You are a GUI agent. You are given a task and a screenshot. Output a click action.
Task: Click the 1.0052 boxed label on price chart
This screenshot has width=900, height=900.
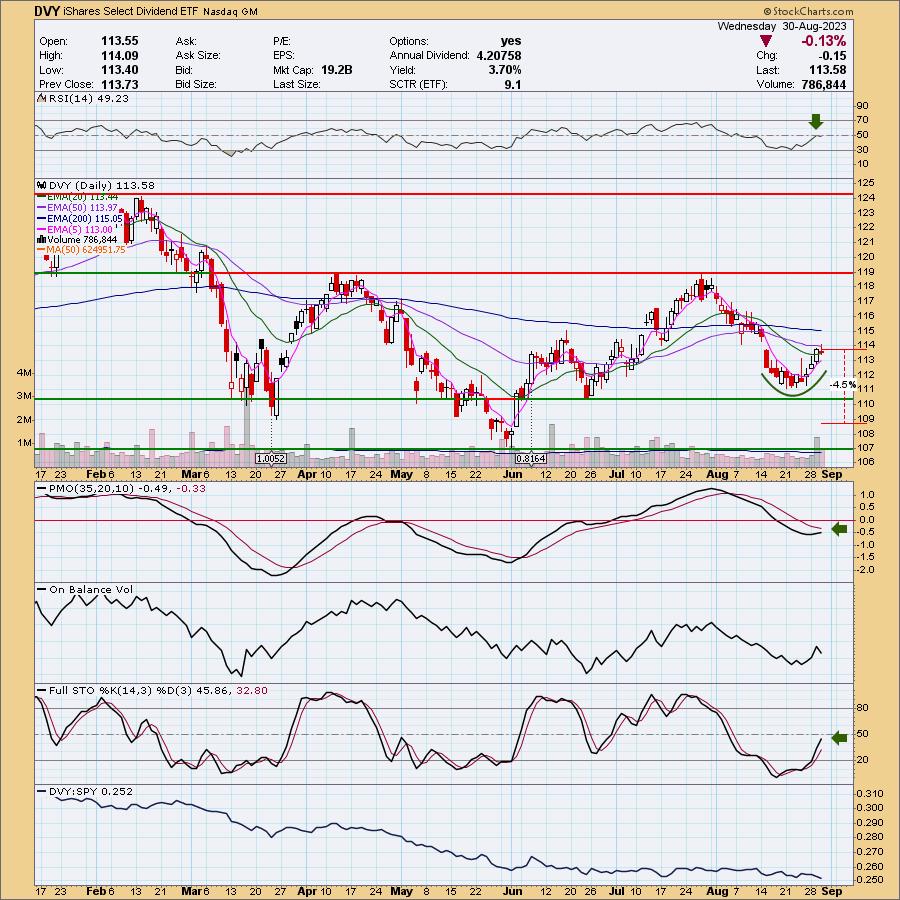pyautogui.click(x=271, y=459)
